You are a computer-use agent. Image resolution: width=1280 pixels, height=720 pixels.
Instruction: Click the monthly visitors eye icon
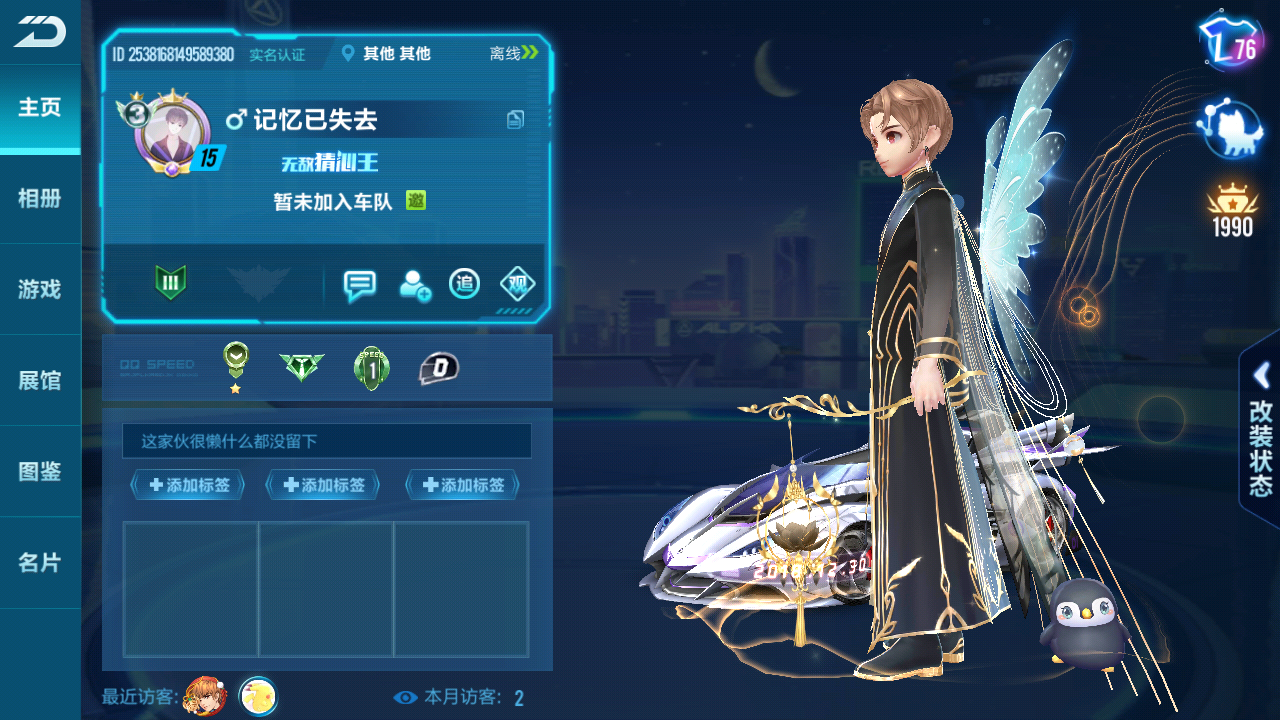(x=405, y=697)
